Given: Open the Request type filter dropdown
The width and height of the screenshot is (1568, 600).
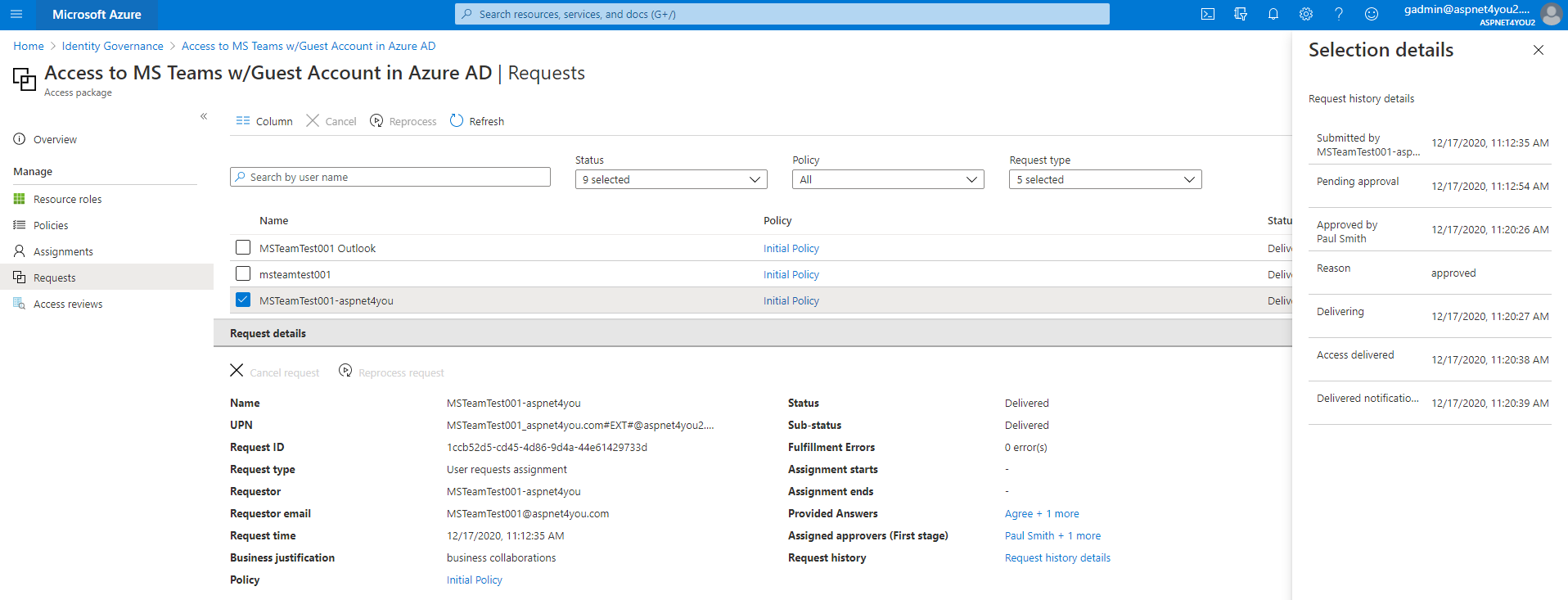Looking at the screenshot, I should pos(1106,179).
